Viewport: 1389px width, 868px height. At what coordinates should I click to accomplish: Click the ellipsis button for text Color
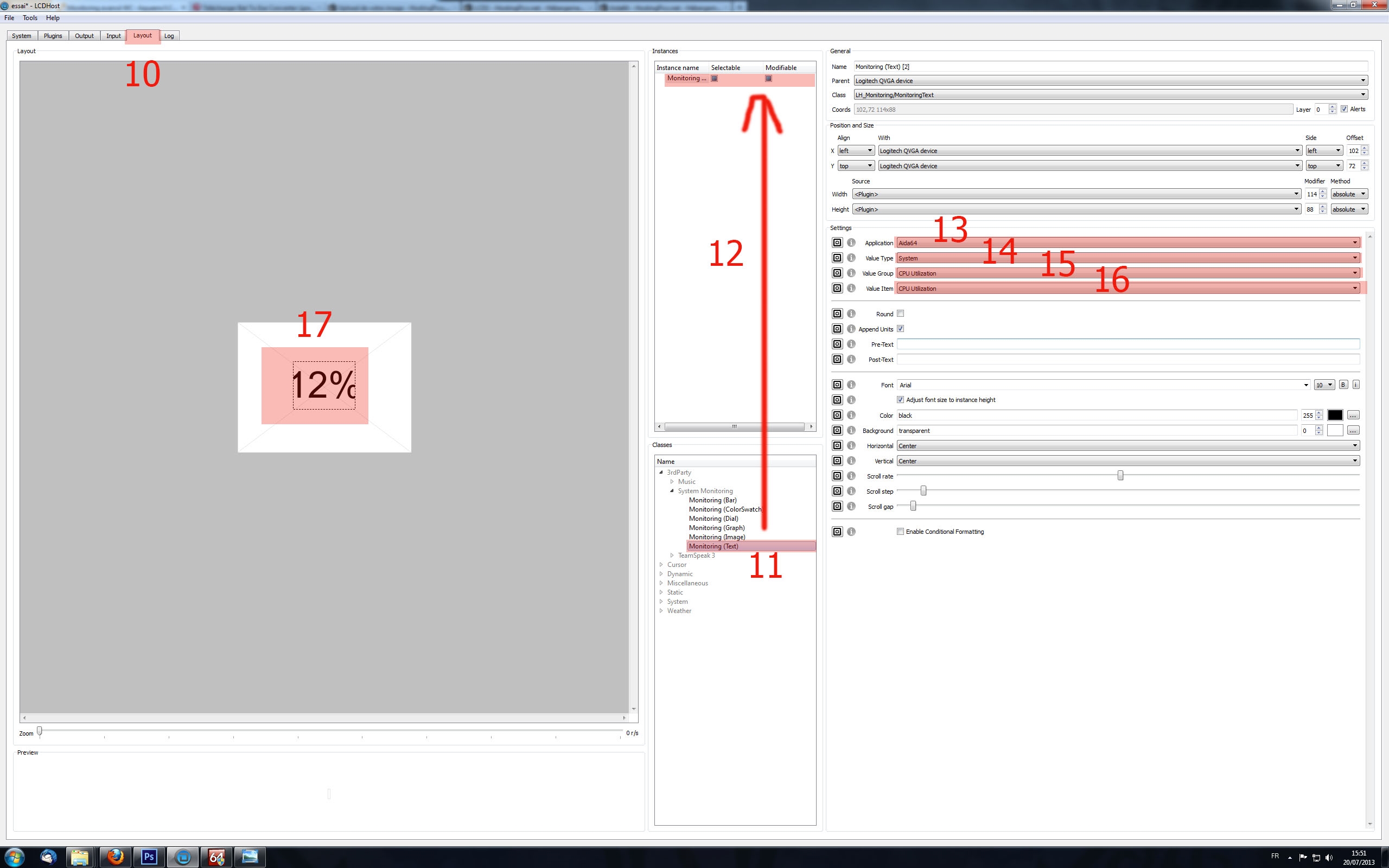click(1353, 415)
